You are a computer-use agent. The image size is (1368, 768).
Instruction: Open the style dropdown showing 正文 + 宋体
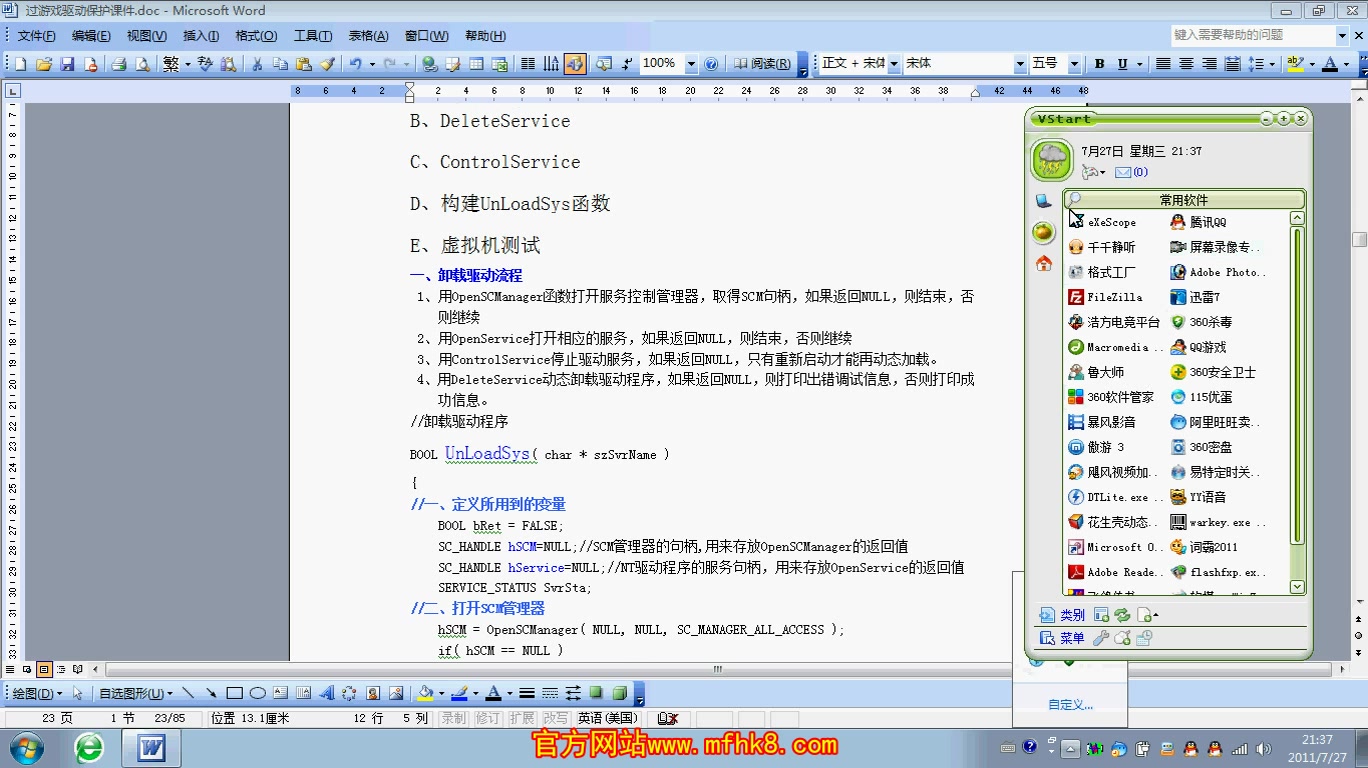[x=894, y=63]
